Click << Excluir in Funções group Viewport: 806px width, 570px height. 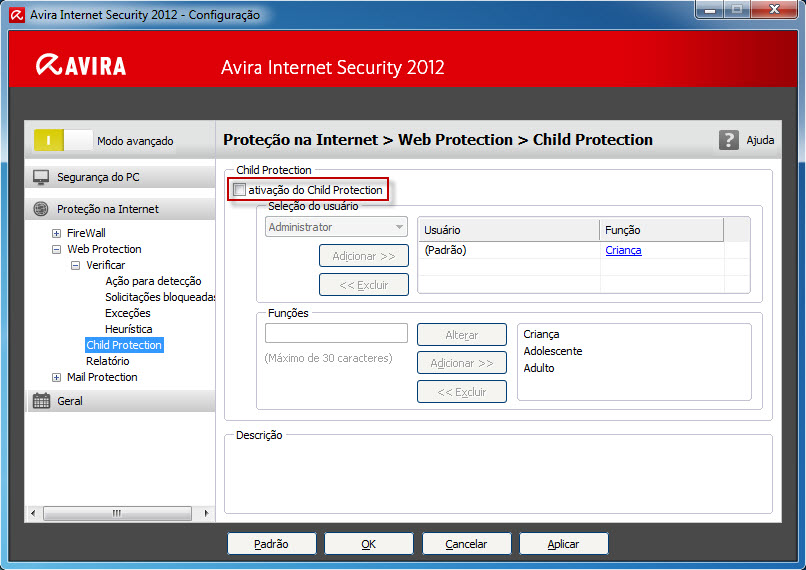(x=462, y=392)
